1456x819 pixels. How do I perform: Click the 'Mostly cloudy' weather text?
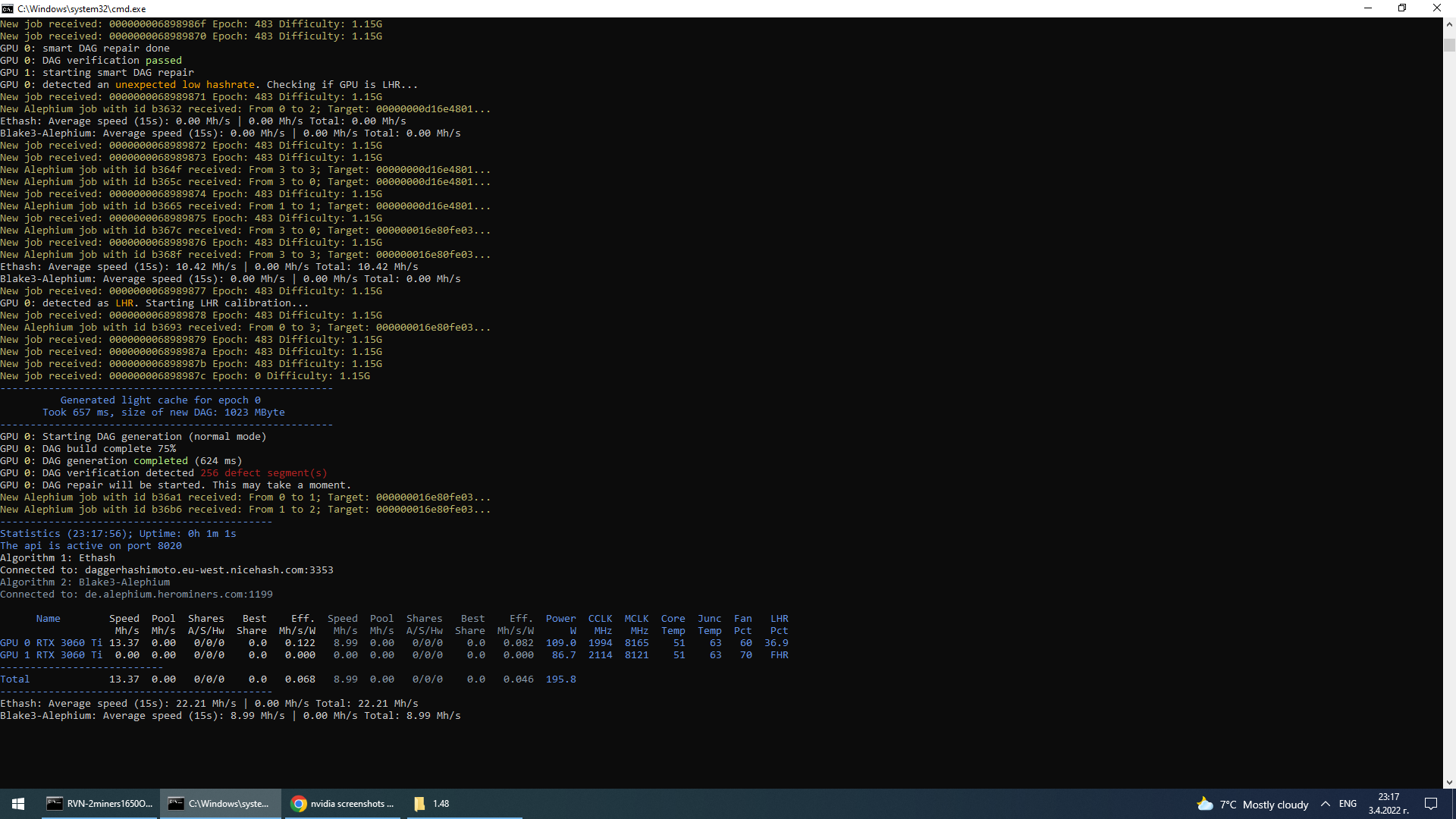tap(1276, 804)
